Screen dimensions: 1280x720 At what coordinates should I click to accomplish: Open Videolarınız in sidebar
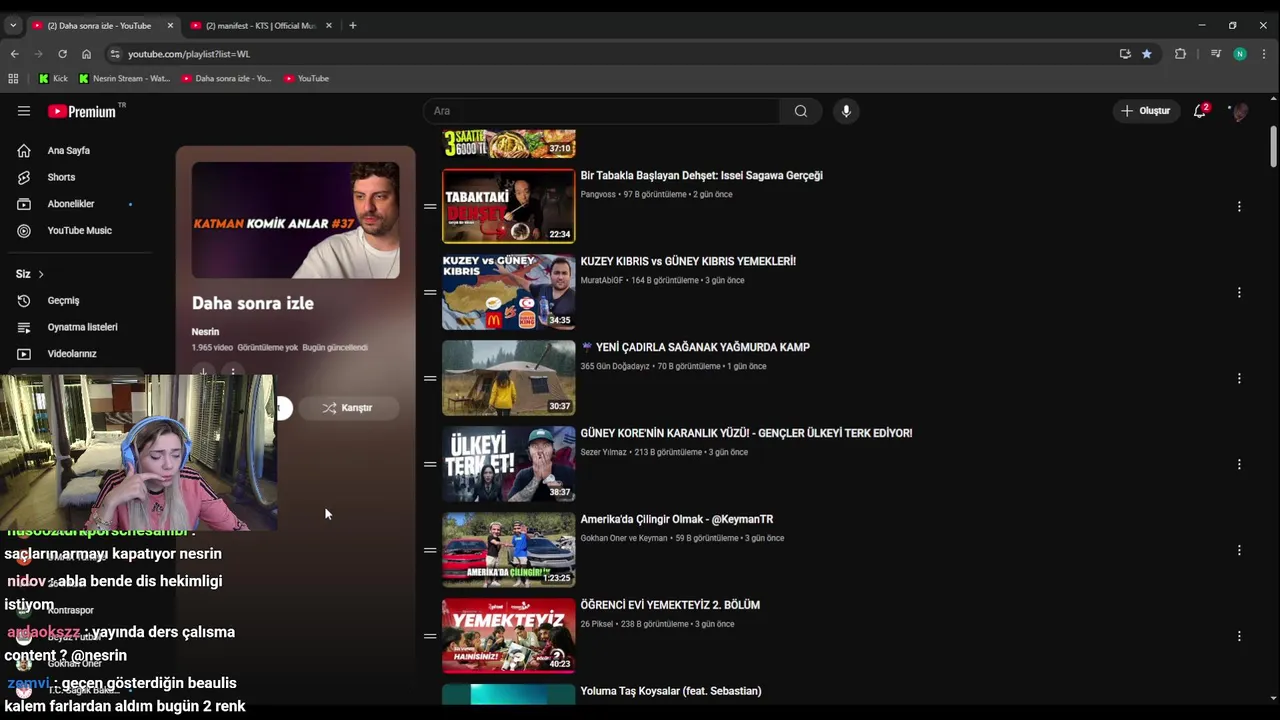[72, 354]
